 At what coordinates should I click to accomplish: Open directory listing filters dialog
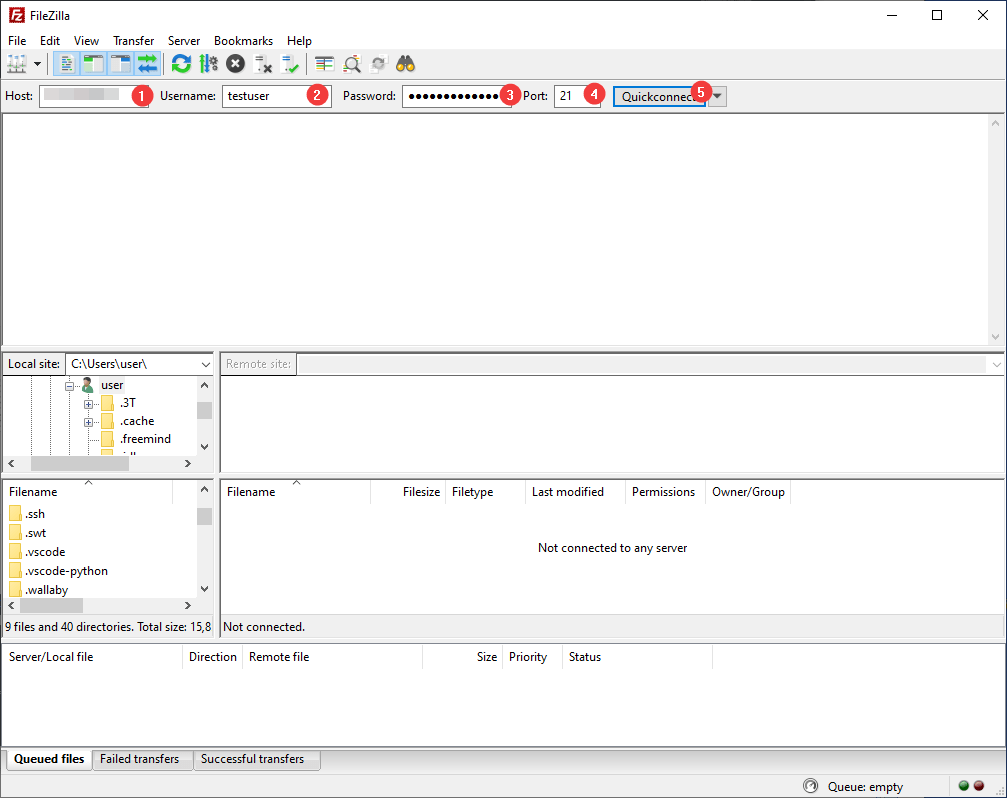tap(324, 64)
